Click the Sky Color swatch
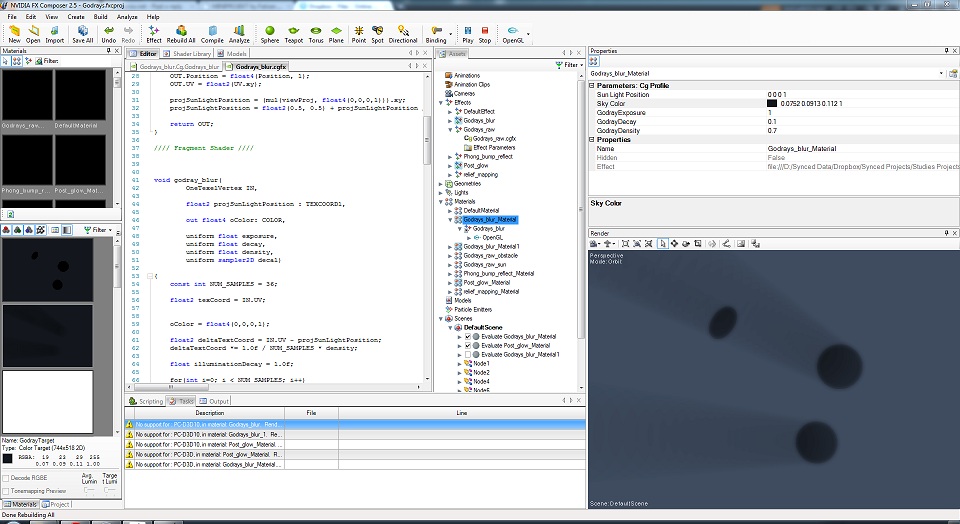The image size is (960, 524). pyautogui.click(x=772, y=103)
